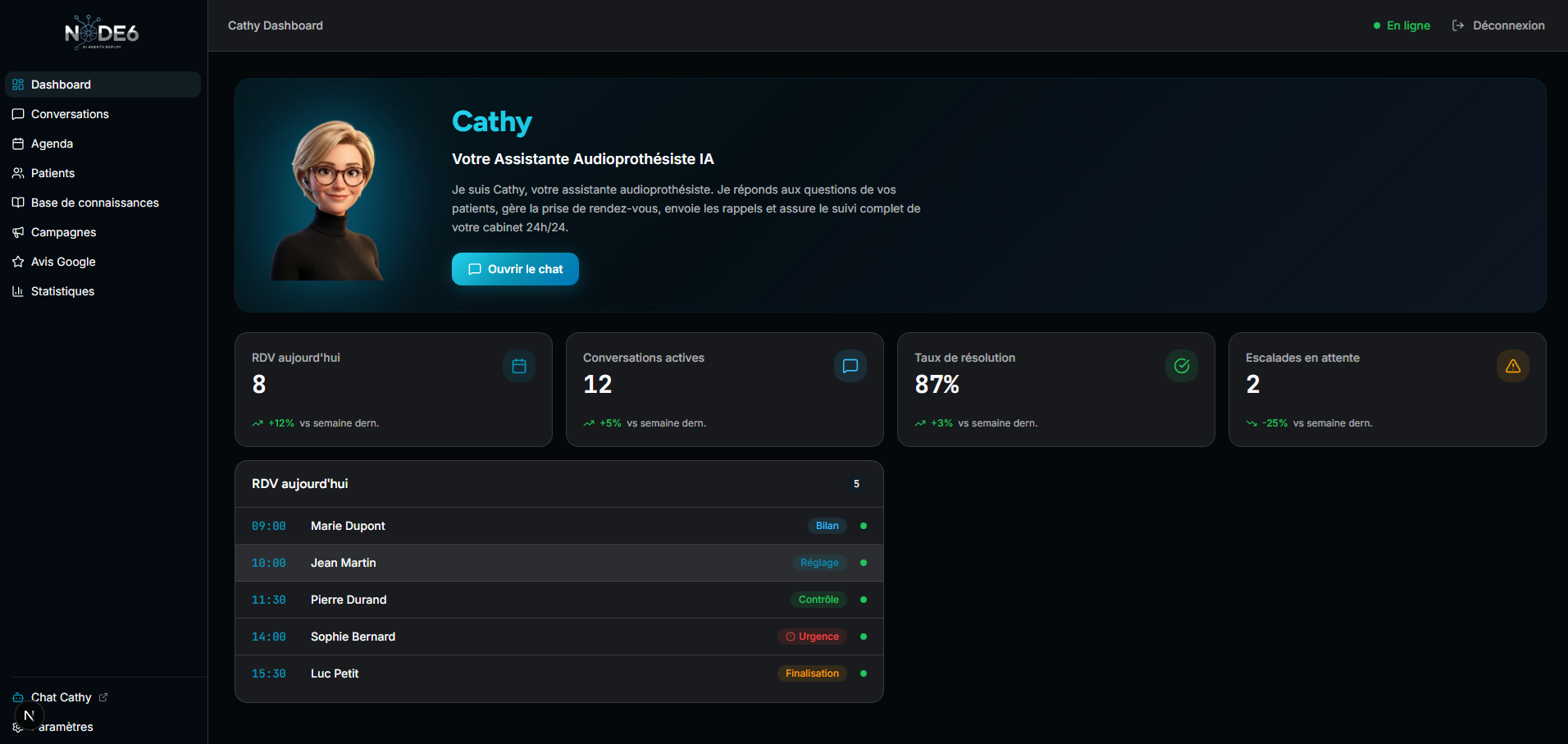The image size is (1568, 744).
Task: Open Campagnes from the sidebar
Action: click(x=63, y=232)
